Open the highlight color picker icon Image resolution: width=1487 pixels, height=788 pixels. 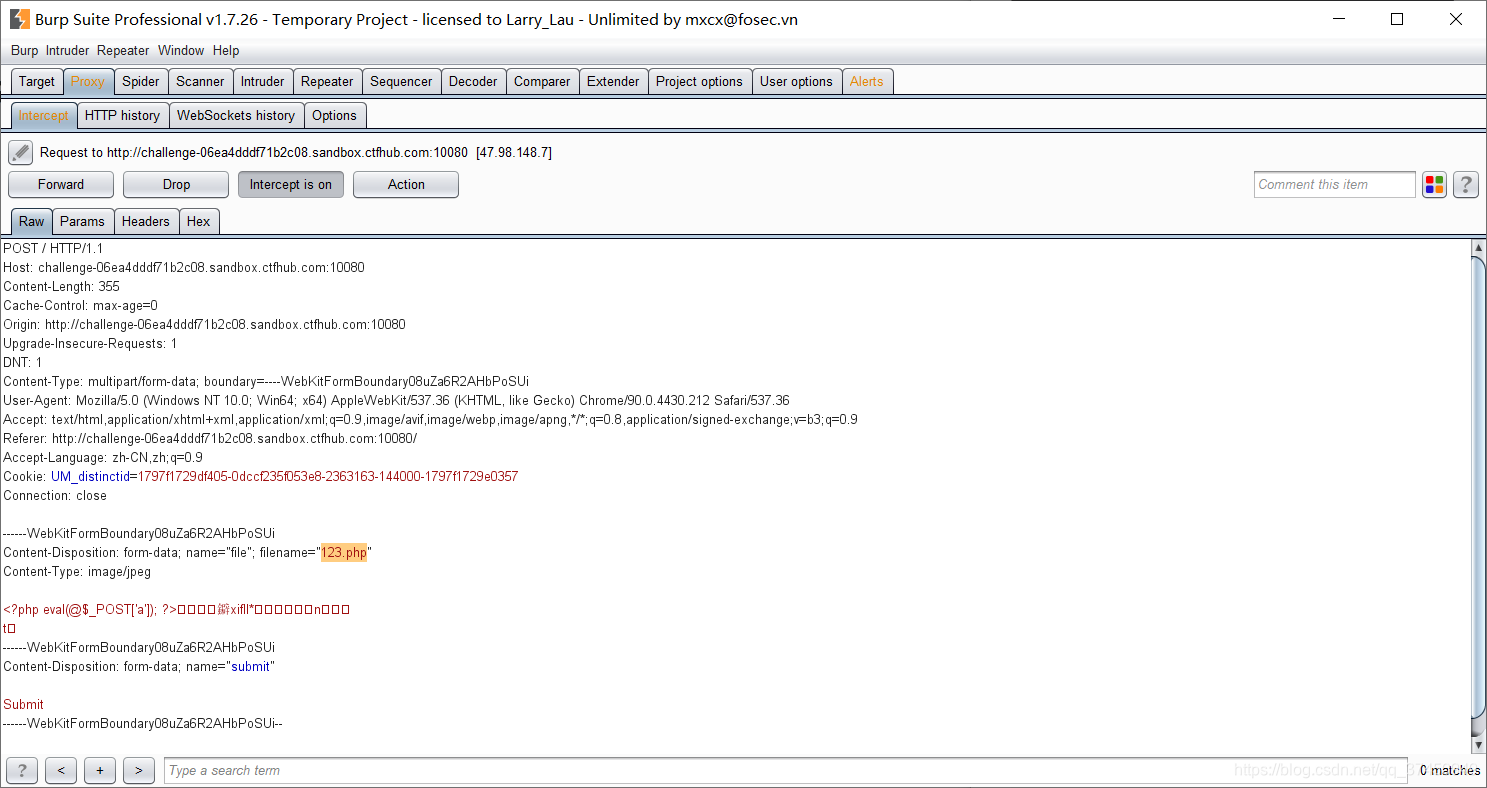pos(1435,184)
